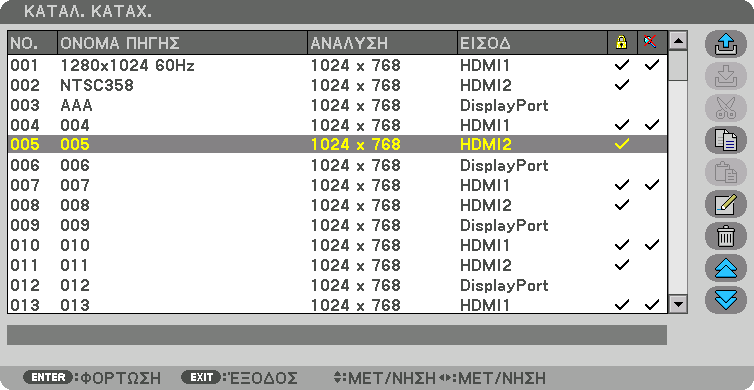
Task: Click the scrollbar up arrow
Action: 679,40
